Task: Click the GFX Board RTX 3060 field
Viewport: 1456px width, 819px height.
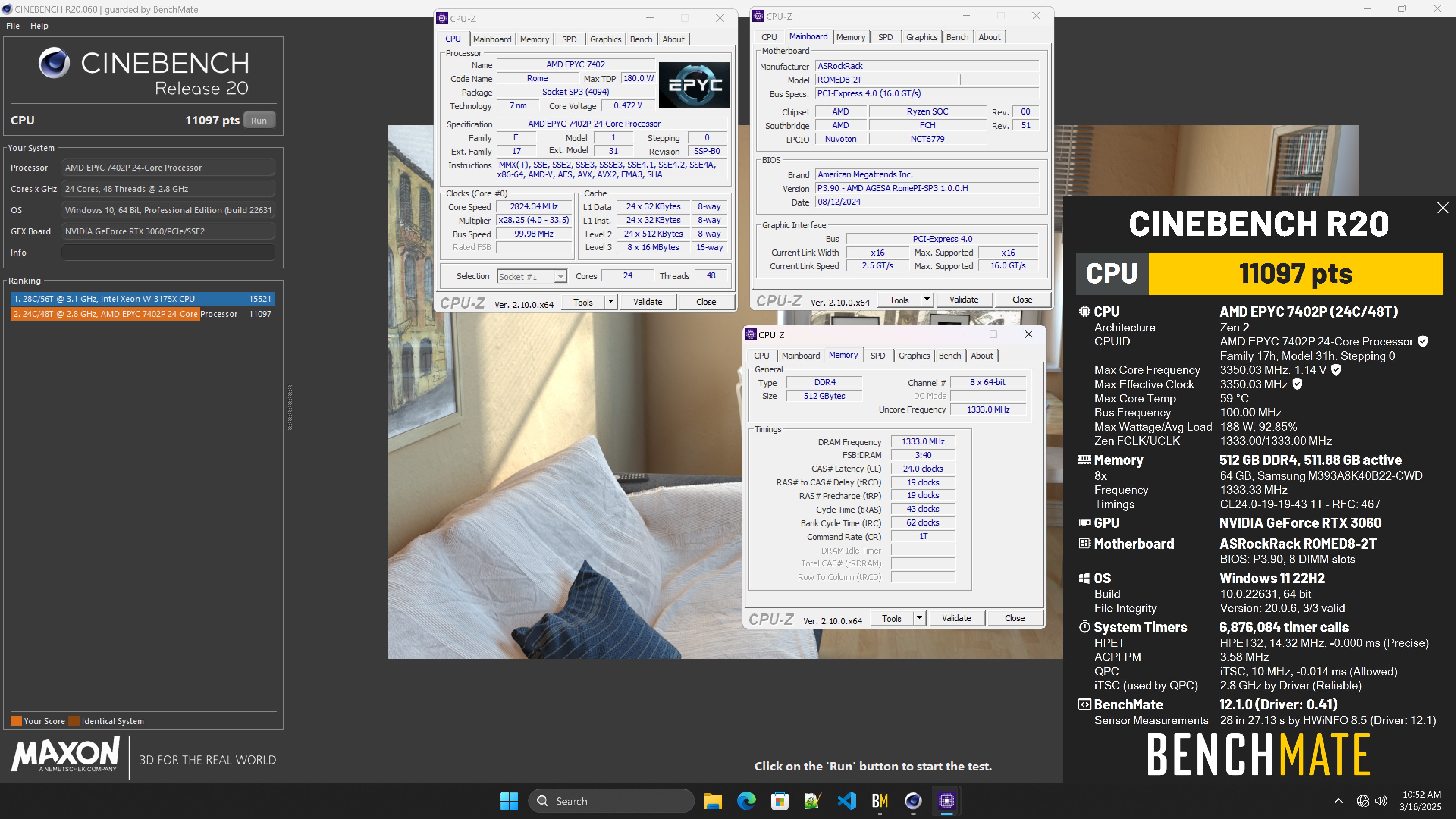Action: point(168,231)
